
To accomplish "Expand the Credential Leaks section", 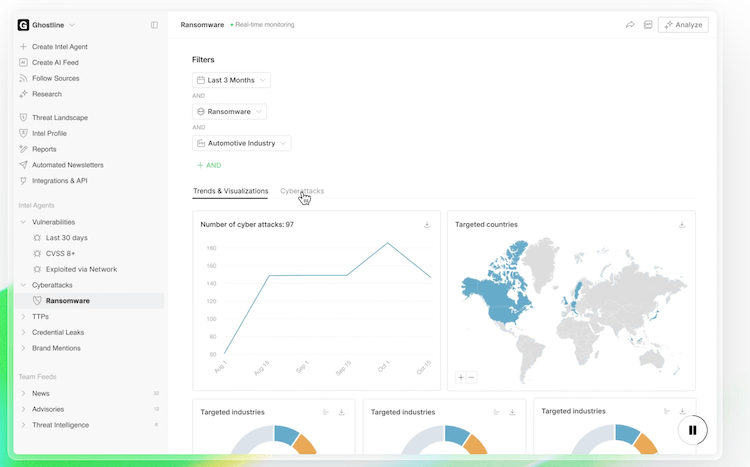I will tap(23, 332).
